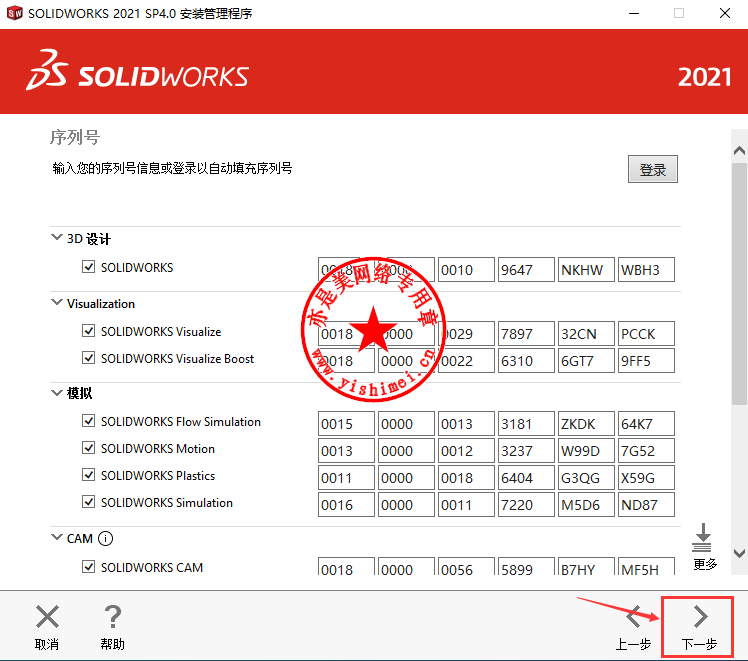Screen dimensions: 748x661
Task: Uncheck SOLIDWORKS Plastics checkbox
Action: pyautogui.click(x=88, y=475)
